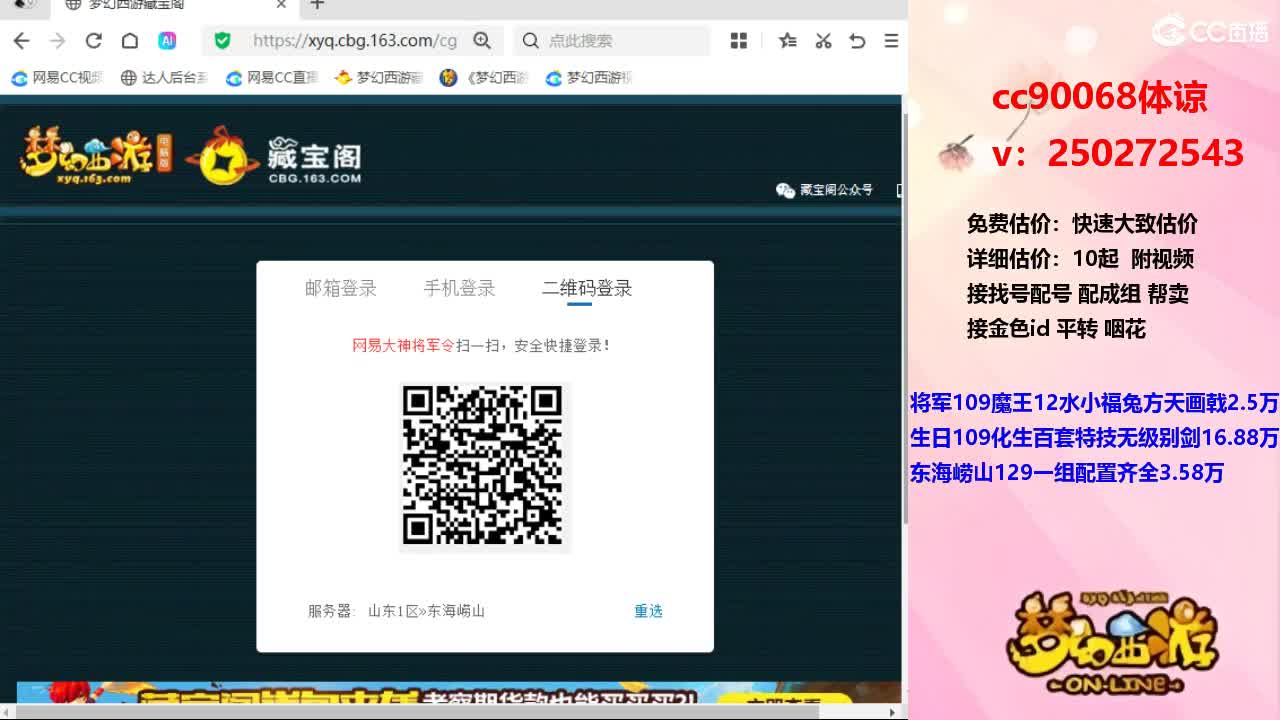This screenshot has height=720, width=1280.
Task: Select the 二维码登录 tab
Action: pyautogui.click(x=587, y=289)
